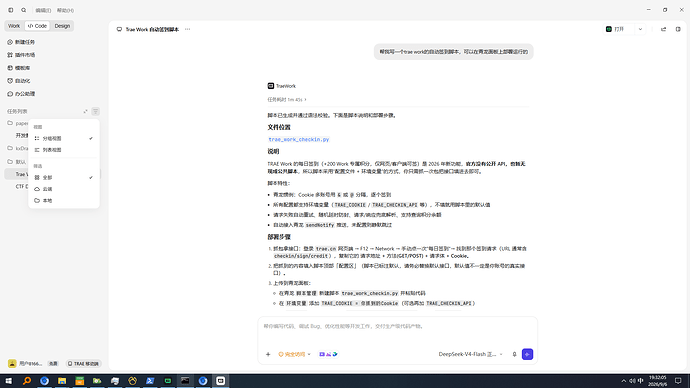Open 插件市场 plugin marketplace
This screenshot has height=388, width=690.
pos(21,55)
